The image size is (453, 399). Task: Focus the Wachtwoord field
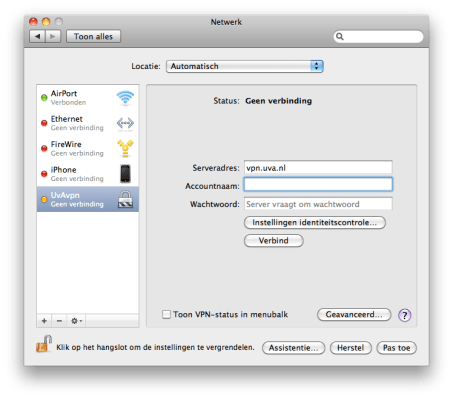coord(318,204)
